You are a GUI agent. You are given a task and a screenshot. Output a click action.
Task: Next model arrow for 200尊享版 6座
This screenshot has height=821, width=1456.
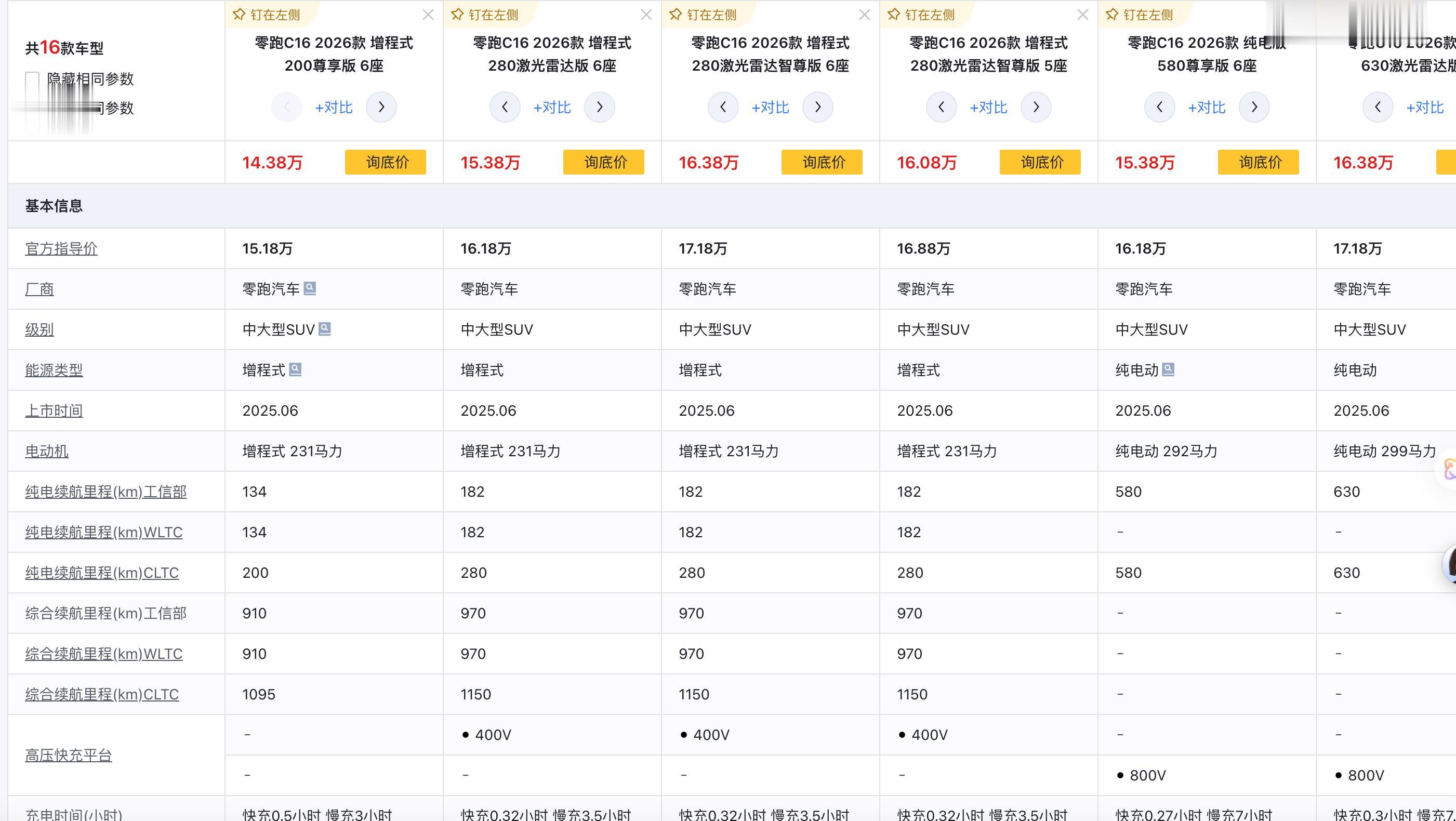click(381, 107)
